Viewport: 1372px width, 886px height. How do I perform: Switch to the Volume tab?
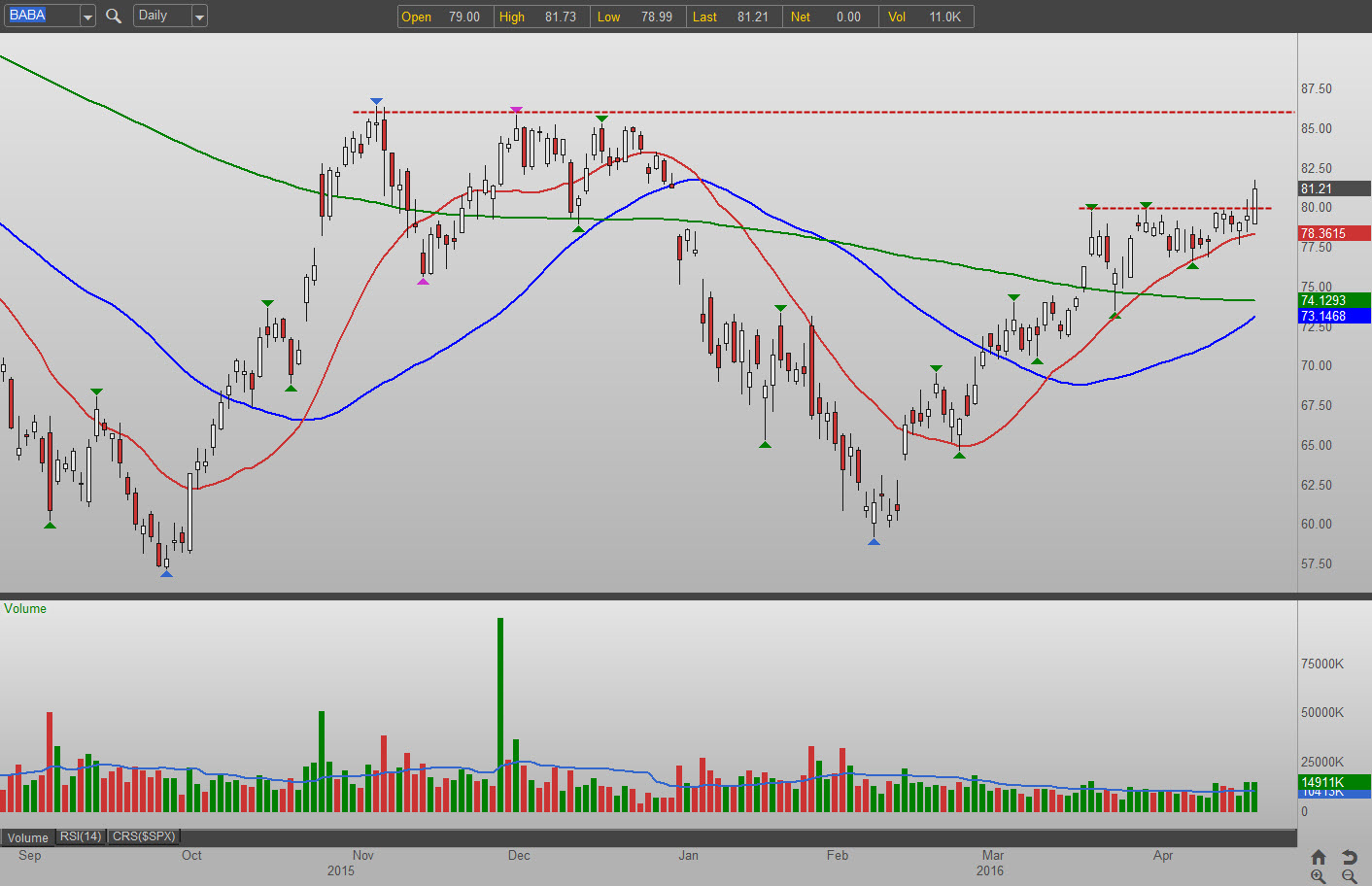pyautogui.click(x=27, y=837)
